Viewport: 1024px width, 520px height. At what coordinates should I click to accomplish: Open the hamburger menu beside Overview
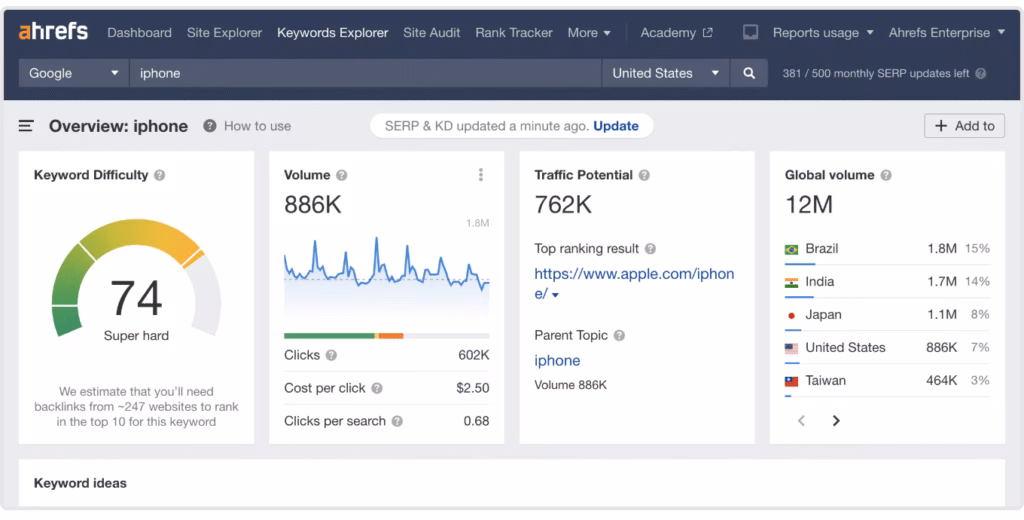pyautogui.click(x=27, y=126)
